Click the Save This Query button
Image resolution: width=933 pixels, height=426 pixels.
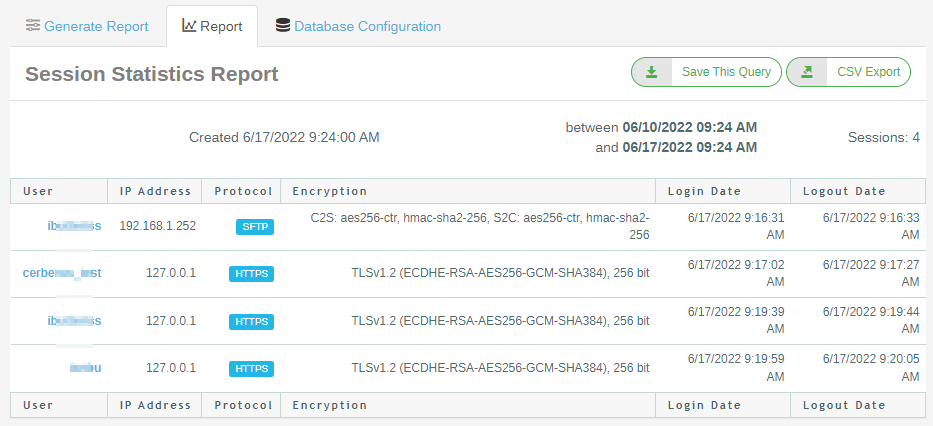(x=706, y=72)
